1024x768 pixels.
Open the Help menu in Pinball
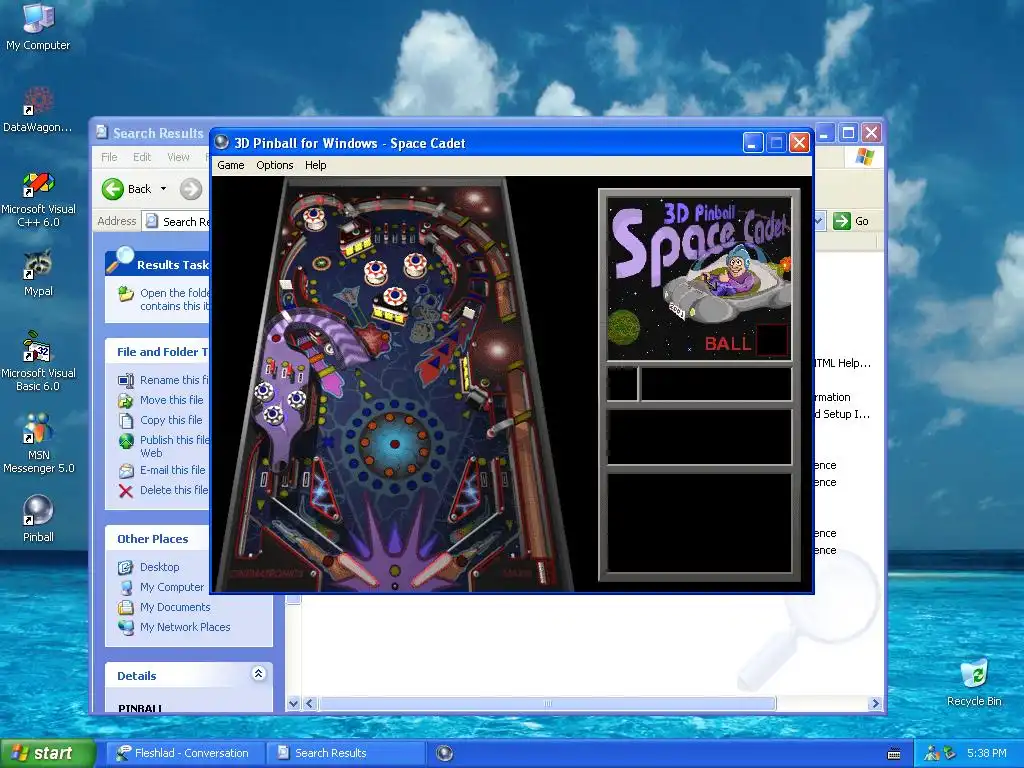(315, 165)
